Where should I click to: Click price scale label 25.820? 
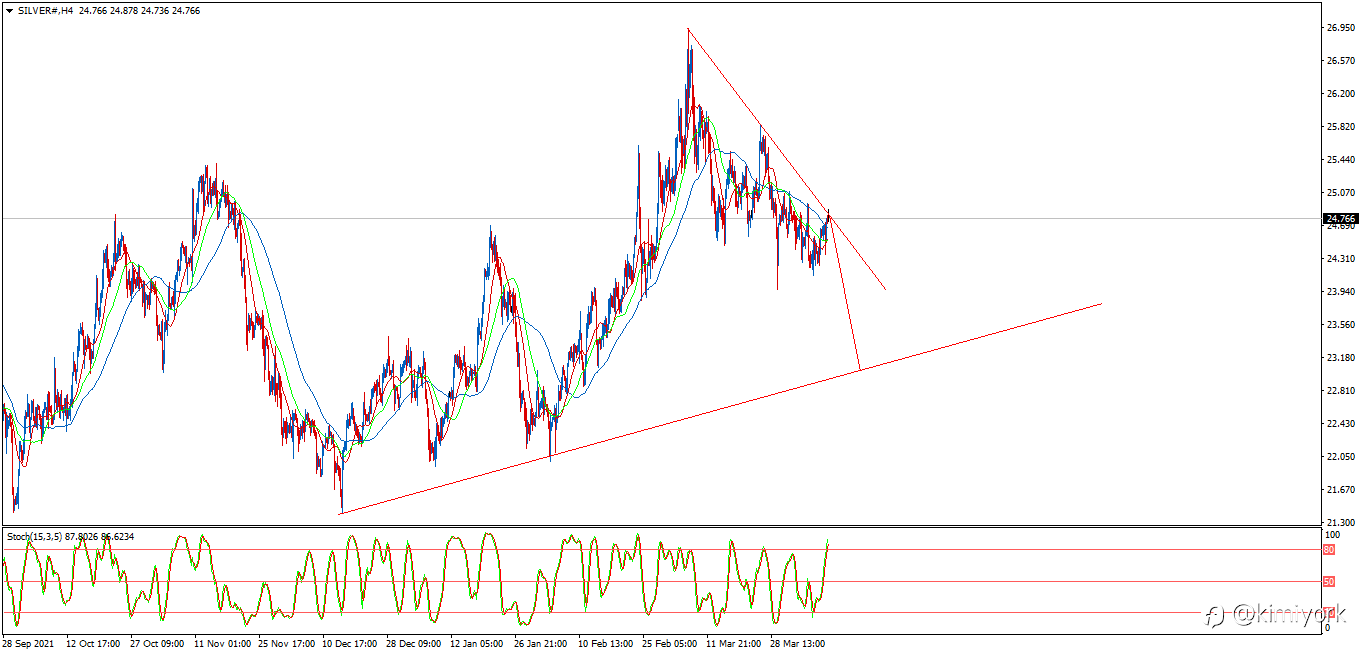click(1340, 127)
